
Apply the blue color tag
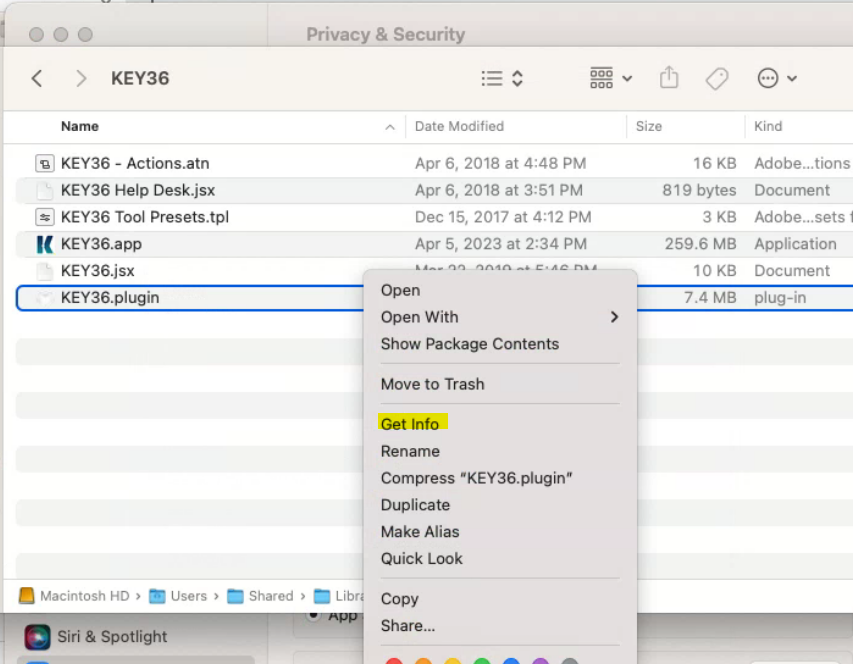(511, 661)
